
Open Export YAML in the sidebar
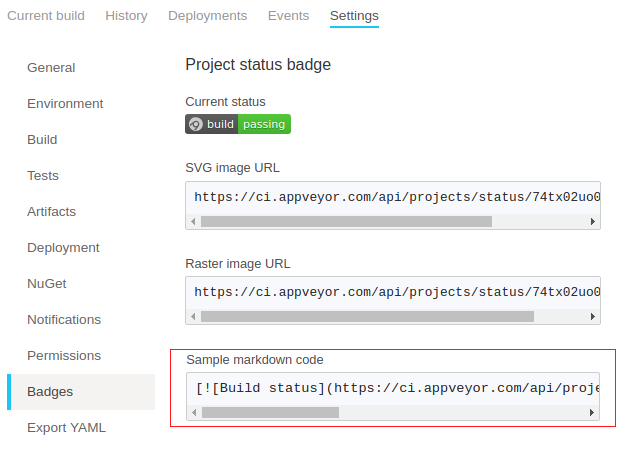[x=66, y=428]
